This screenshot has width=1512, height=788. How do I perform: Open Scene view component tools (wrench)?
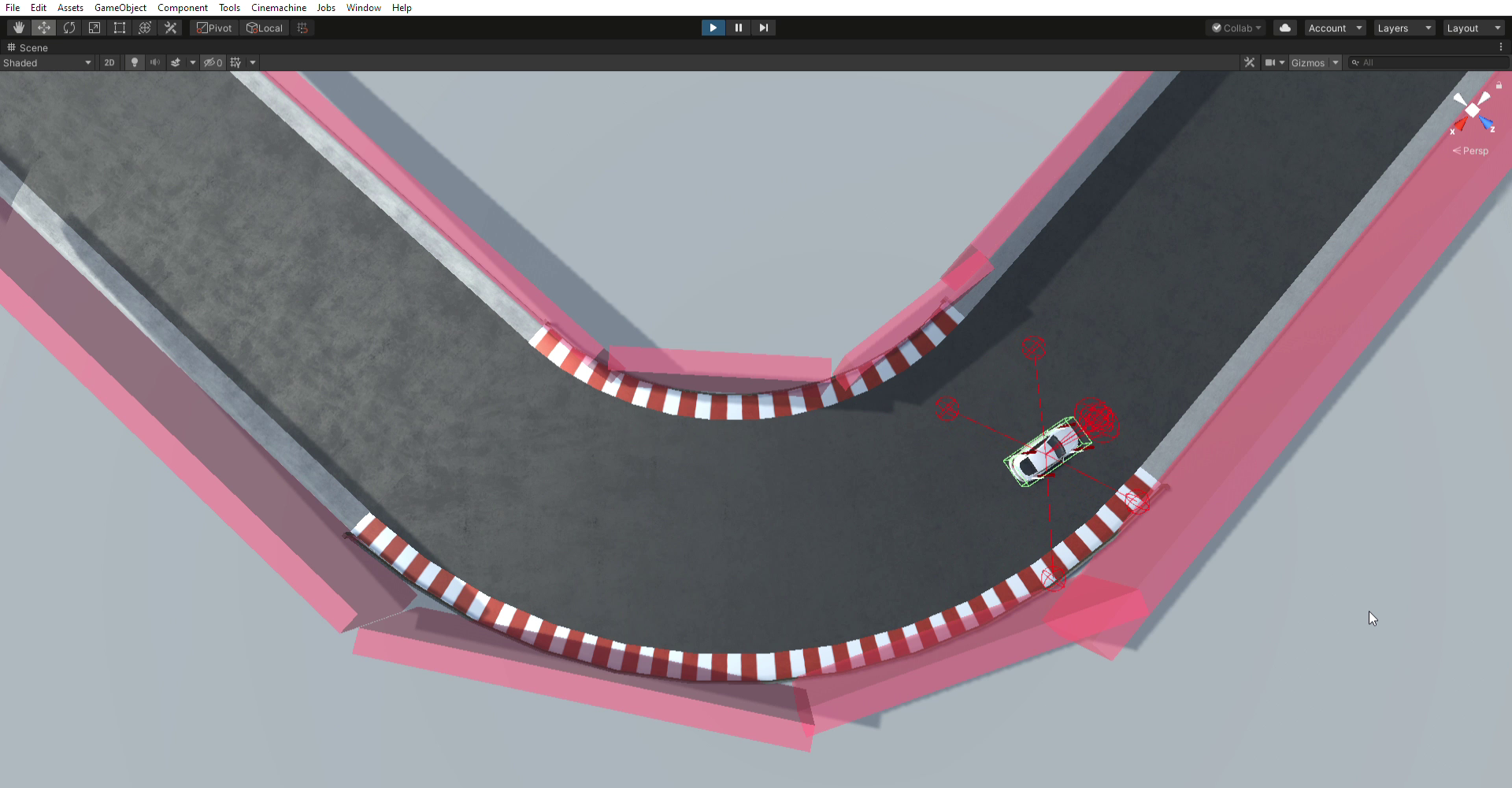click(1249, 62)
